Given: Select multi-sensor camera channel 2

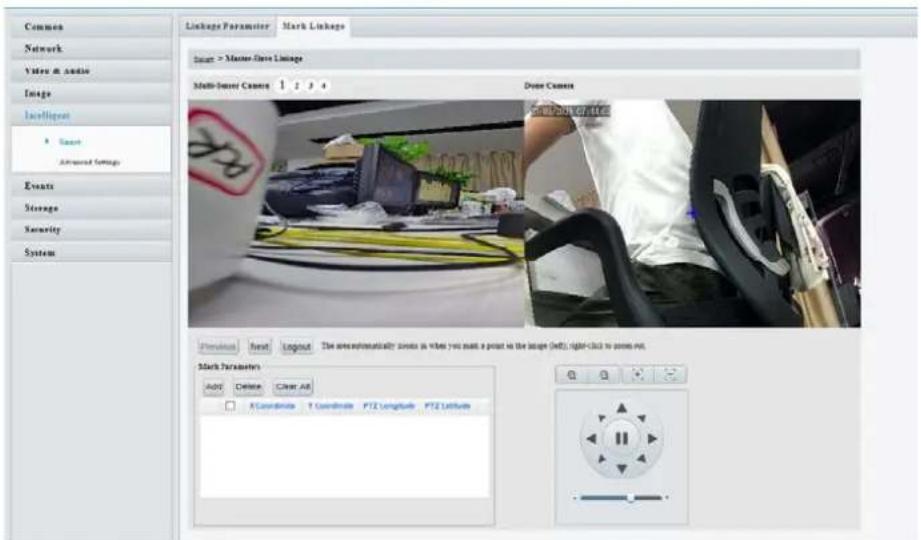Looking at the screenshot, I should click(x=297, y=86).
